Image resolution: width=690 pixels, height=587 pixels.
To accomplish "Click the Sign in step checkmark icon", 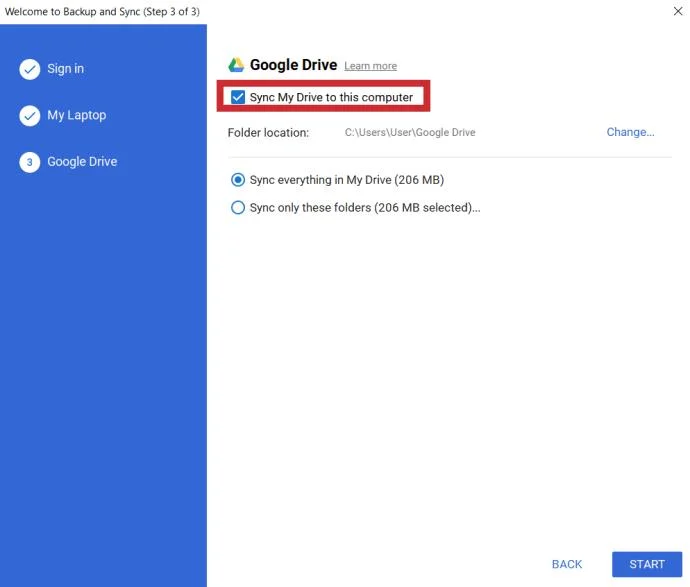I will tap(29, 69).
